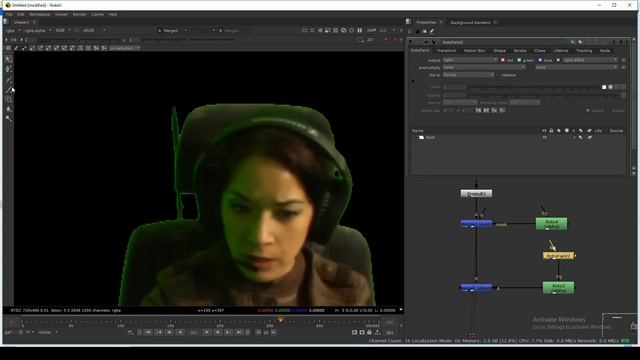Click the eye column header icon in shape list
640x360 pixels.
(x=544, y=131)
